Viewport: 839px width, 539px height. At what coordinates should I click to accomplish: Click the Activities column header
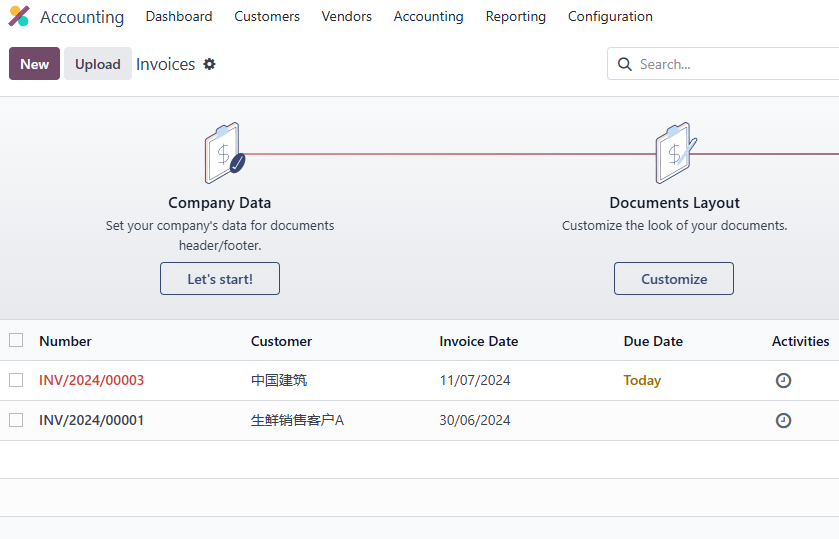[800, 341]
